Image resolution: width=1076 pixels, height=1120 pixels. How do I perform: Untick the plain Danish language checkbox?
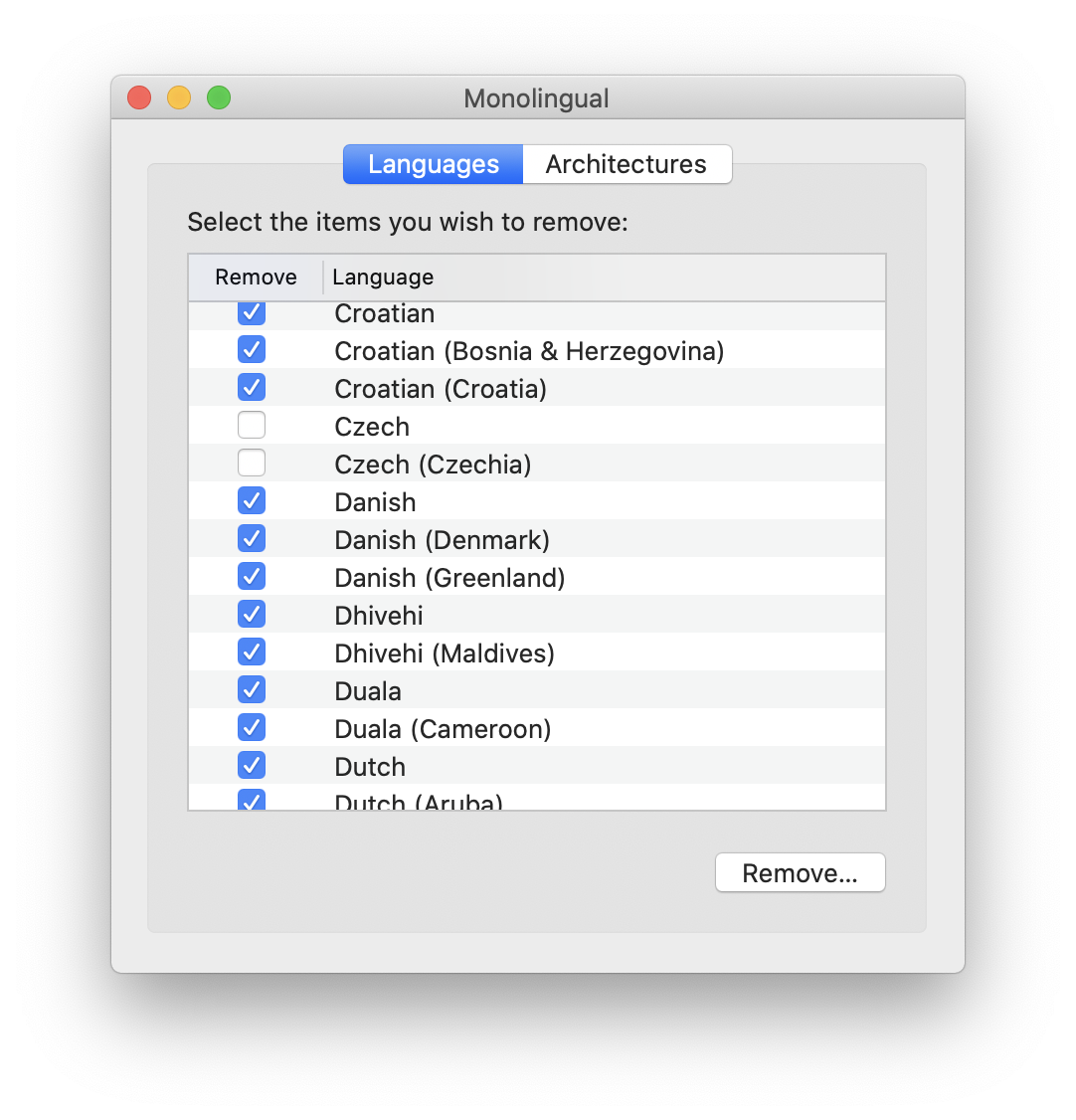(x=252, y=501)
